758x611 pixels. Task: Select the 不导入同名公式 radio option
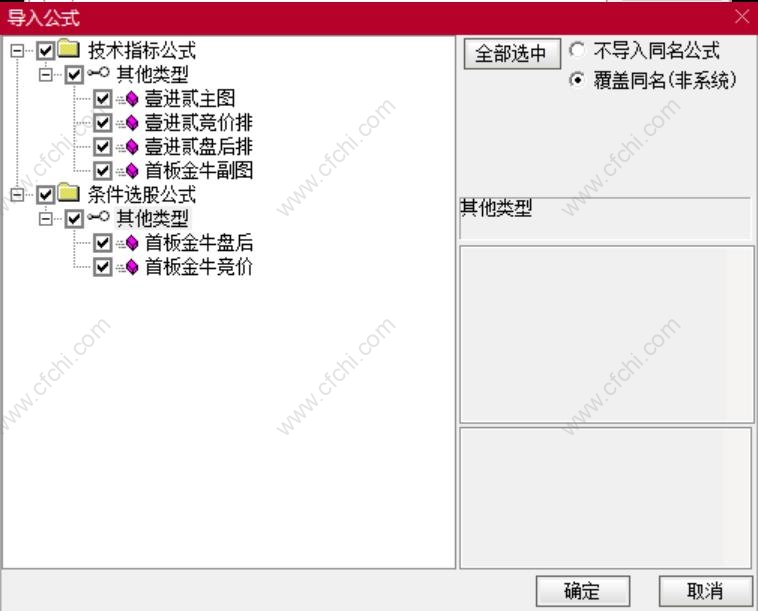pos(577,50)
